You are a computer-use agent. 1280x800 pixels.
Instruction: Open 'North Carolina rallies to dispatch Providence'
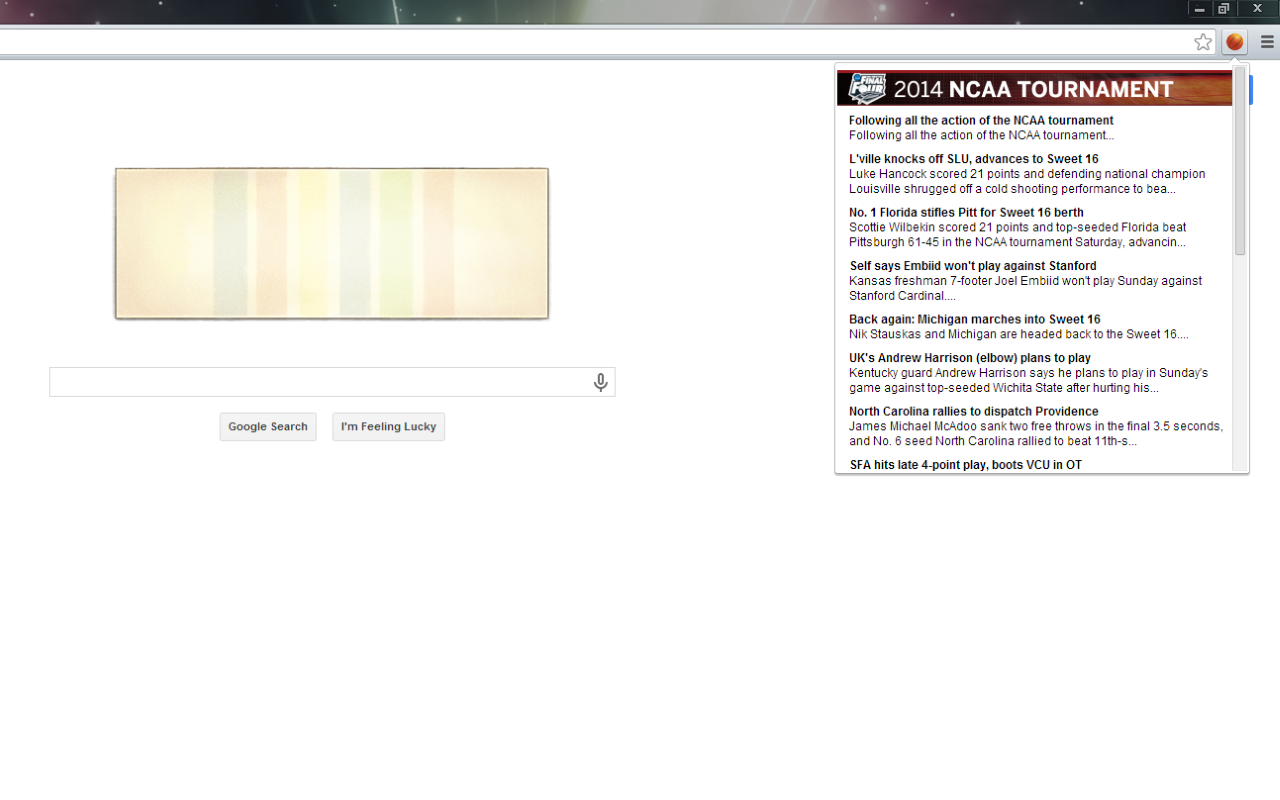[974, 412]
